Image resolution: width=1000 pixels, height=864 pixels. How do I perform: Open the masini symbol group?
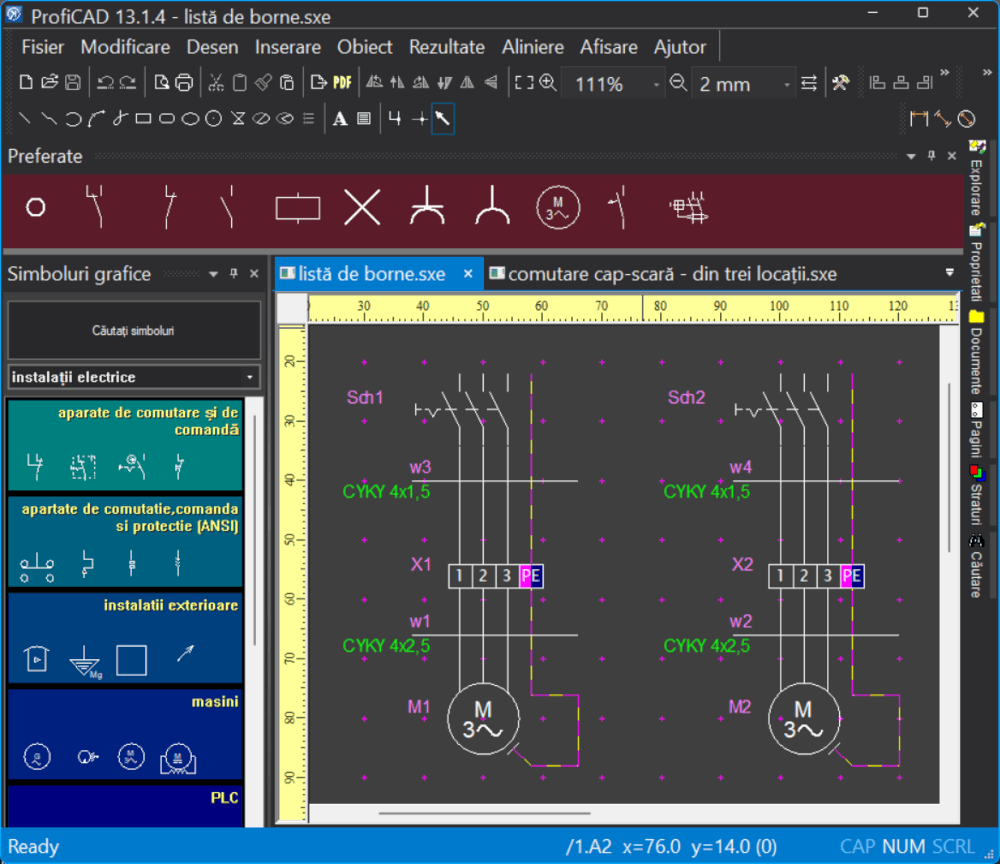coord(126,735)
